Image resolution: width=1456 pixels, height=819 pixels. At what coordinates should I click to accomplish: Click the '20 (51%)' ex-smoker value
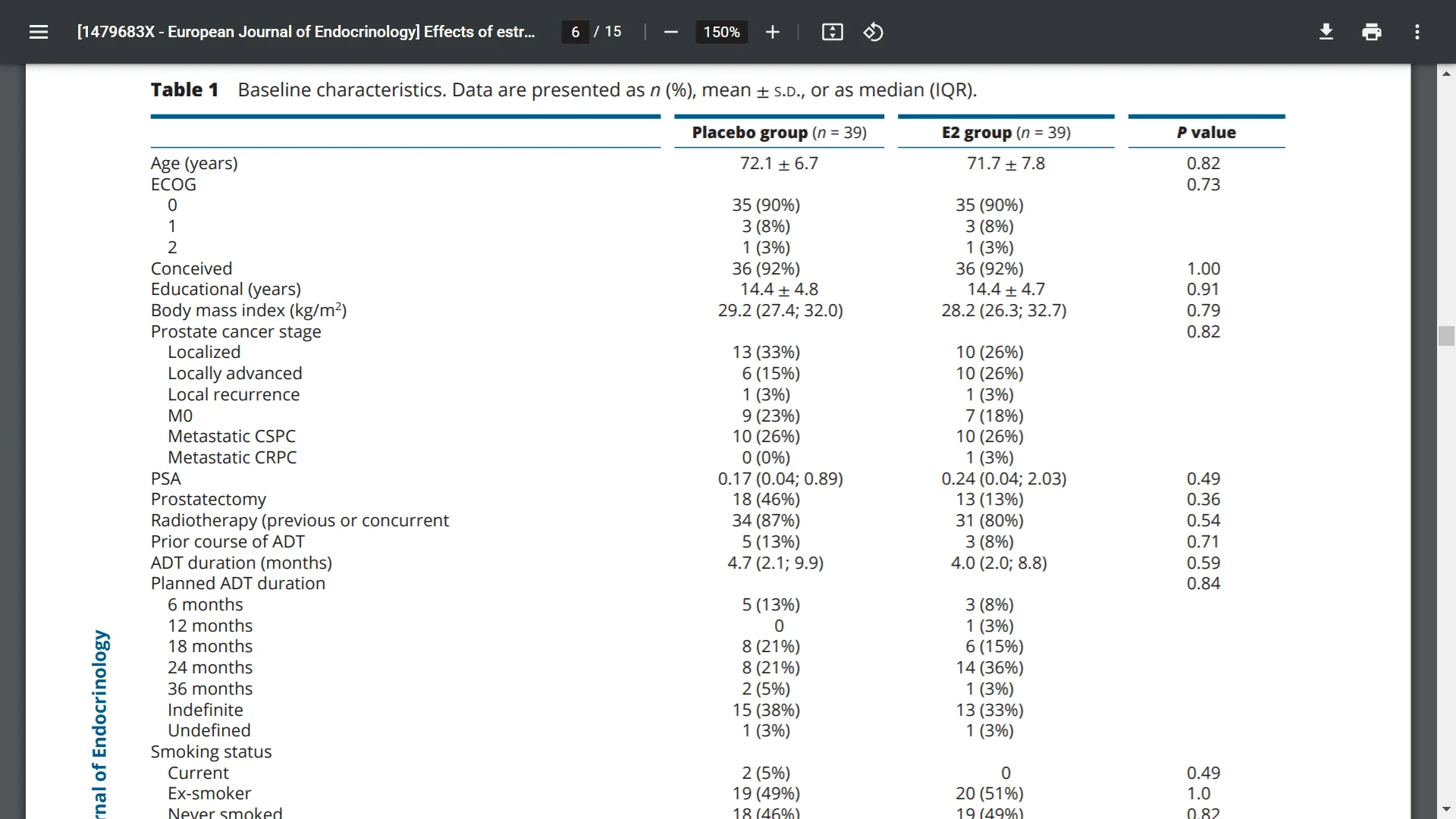[989, 793]
